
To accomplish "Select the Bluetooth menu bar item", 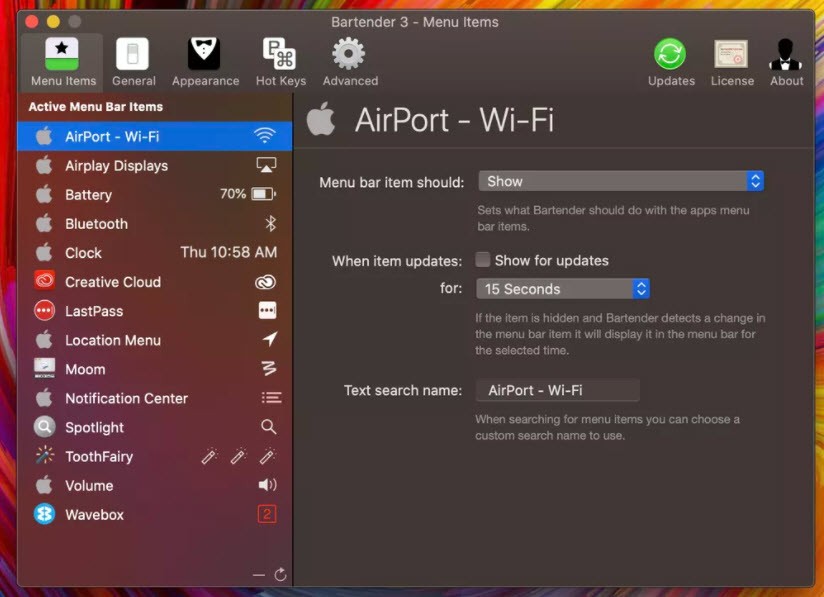I will coord(154,224).
